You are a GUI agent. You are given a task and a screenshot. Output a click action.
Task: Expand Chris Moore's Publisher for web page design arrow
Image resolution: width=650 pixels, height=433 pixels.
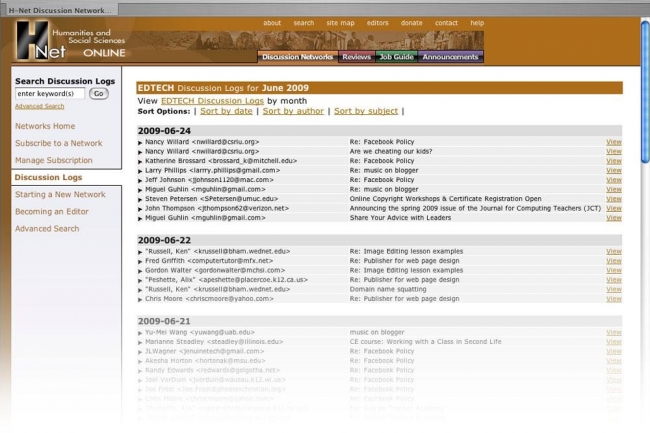pyautogui.click(x=140, y=300)
